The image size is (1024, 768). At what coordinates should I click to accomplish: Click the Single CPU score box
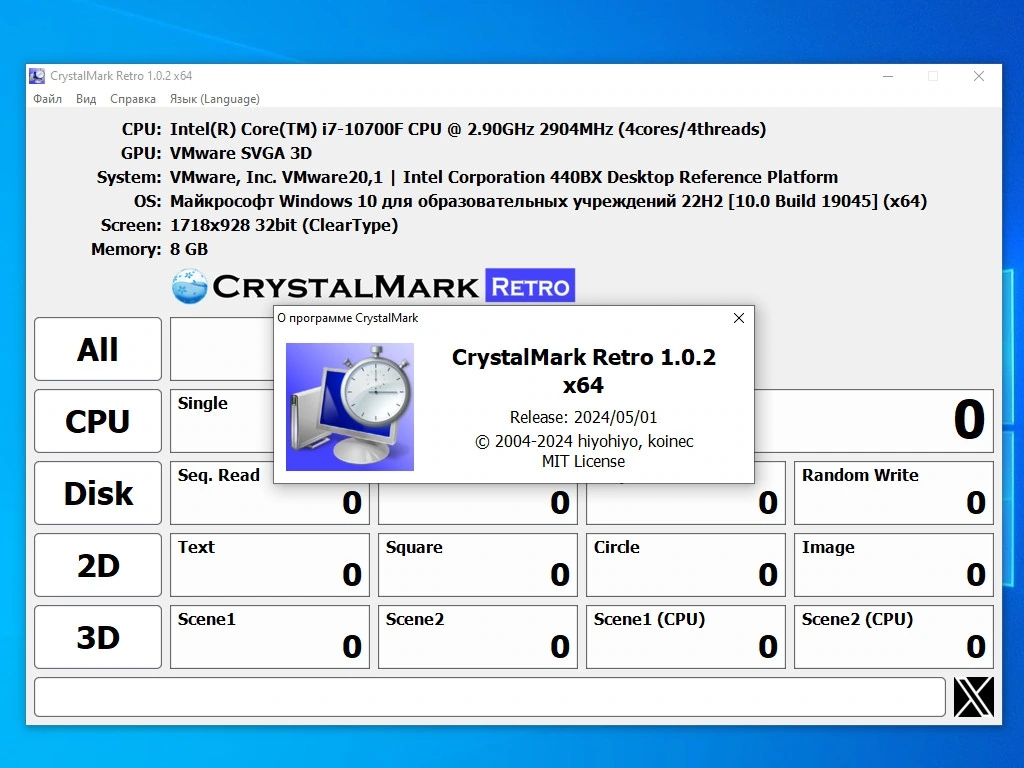point(222,421)
